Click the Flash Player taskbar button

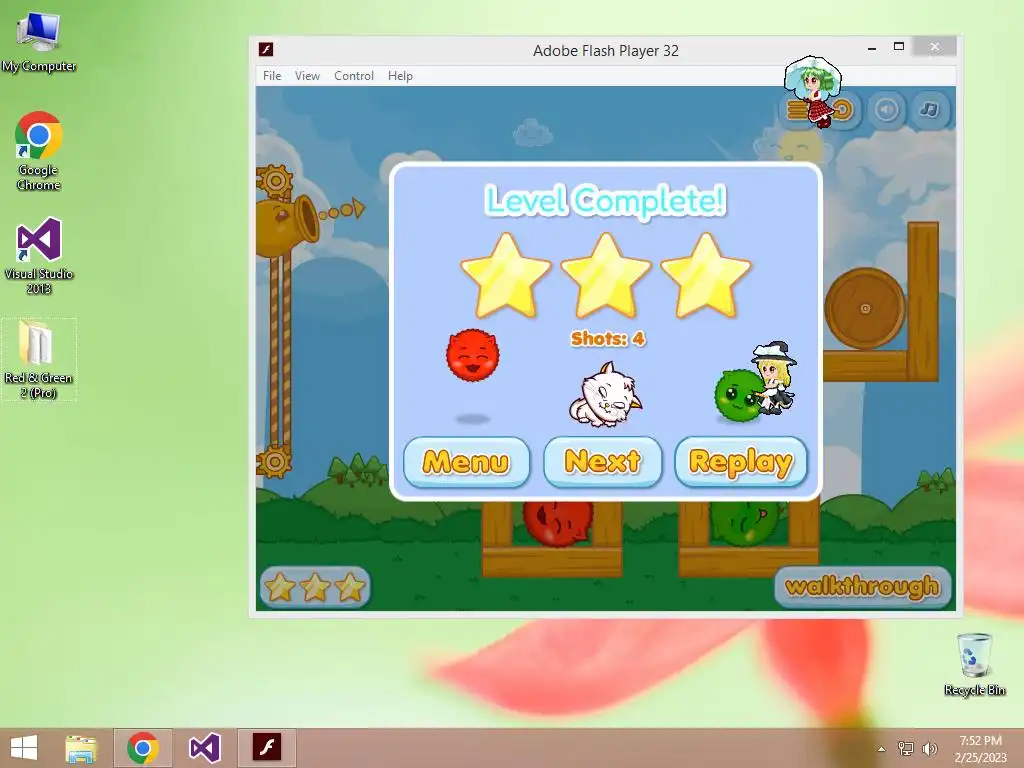(266, 748)
